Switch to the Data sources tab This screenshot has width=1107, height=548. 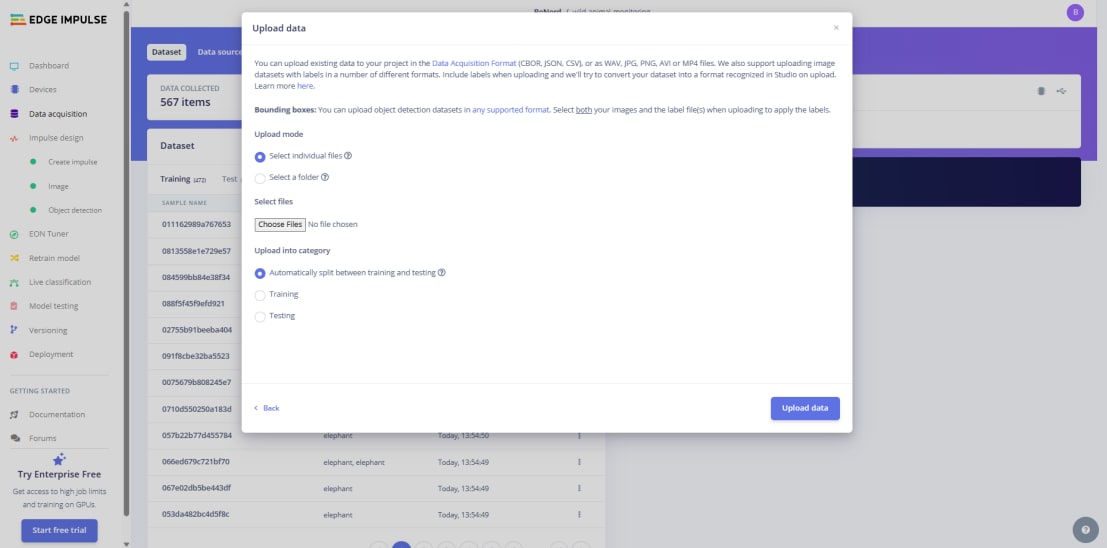point(220,52)
